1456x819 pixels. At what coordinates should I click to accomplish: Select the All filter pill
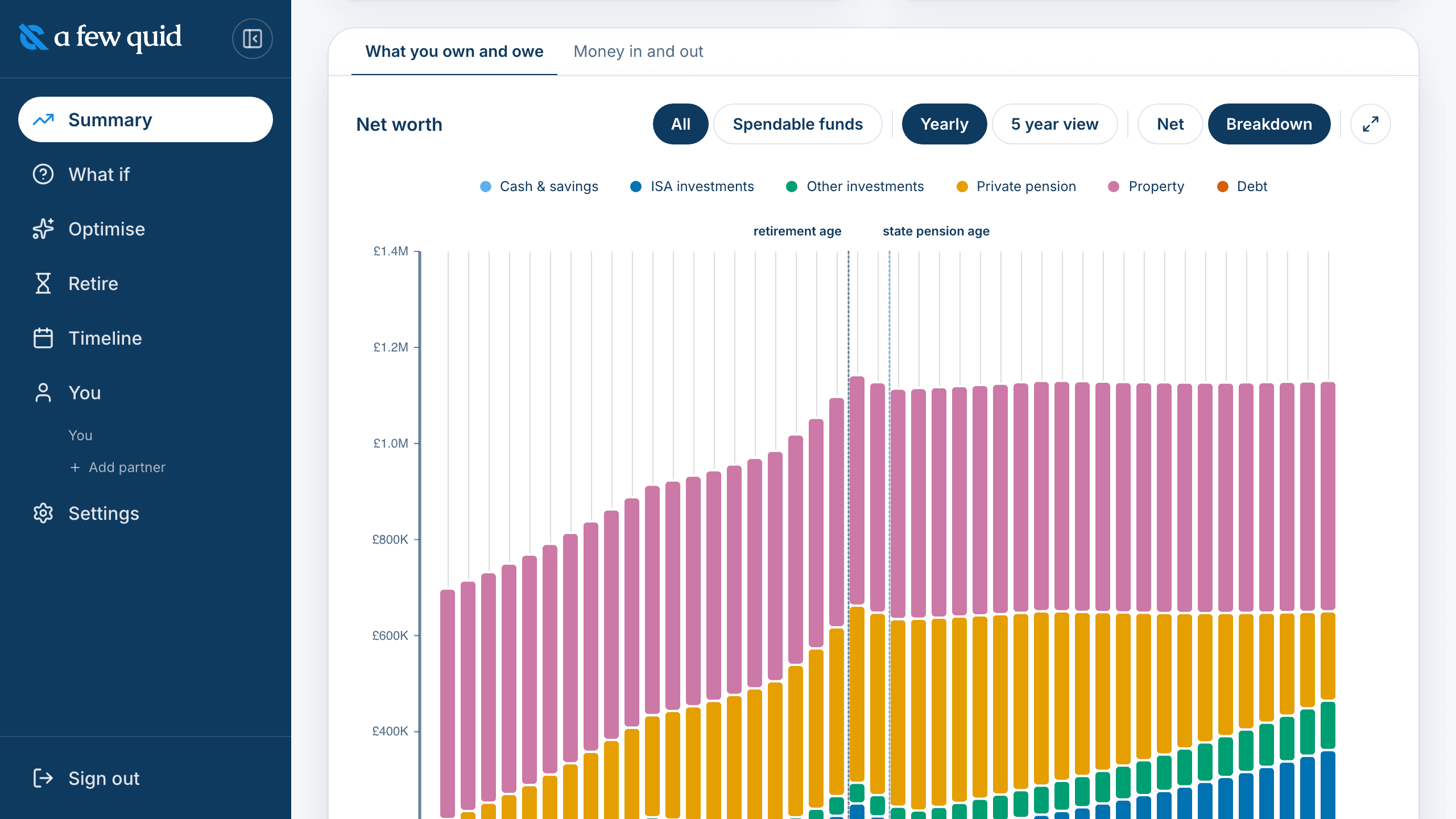point(681,124)
